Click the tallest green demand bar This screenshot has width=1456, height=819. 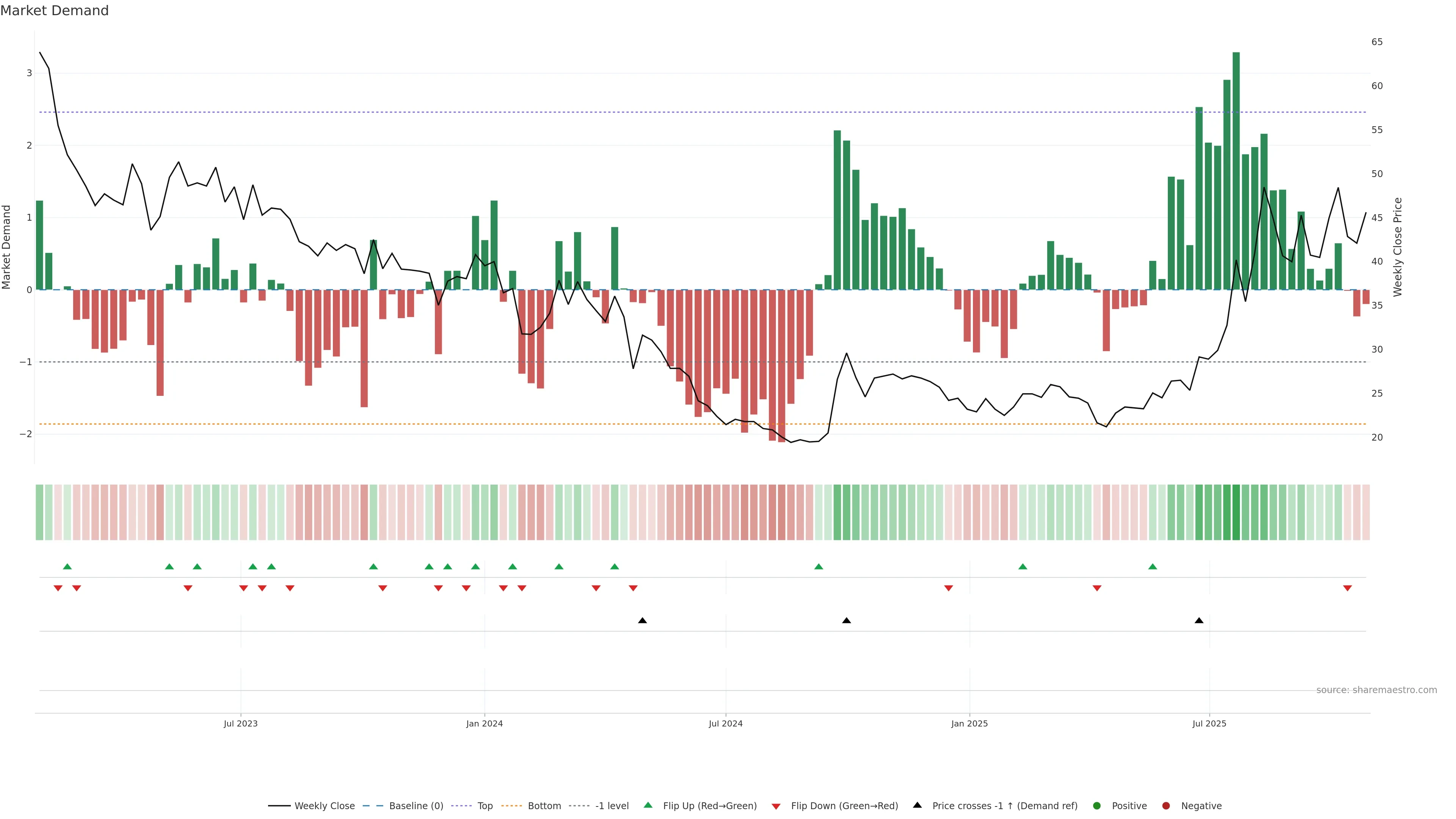[x=1236, y=169]
